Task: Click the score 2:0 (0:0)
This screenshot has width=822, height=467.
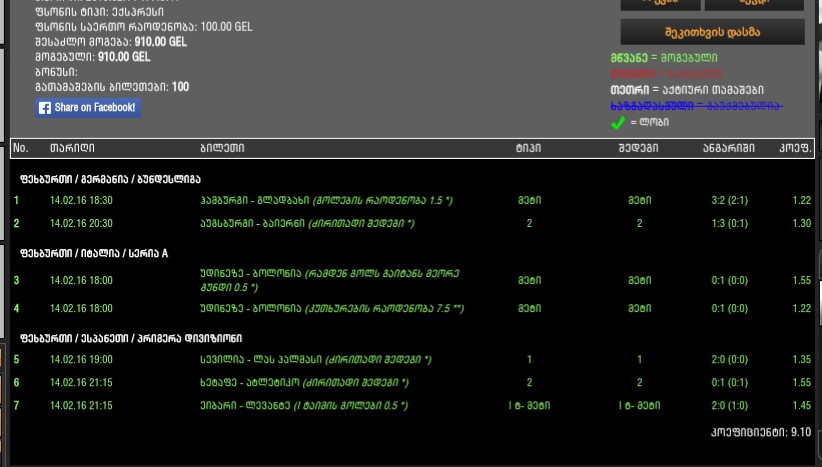Action: click(x=730, y=360)
